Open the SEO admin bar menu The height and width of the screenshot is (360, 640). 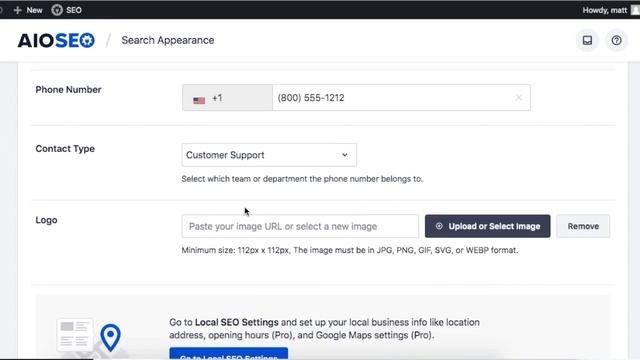pyautogui.click(x=67, y=10)
